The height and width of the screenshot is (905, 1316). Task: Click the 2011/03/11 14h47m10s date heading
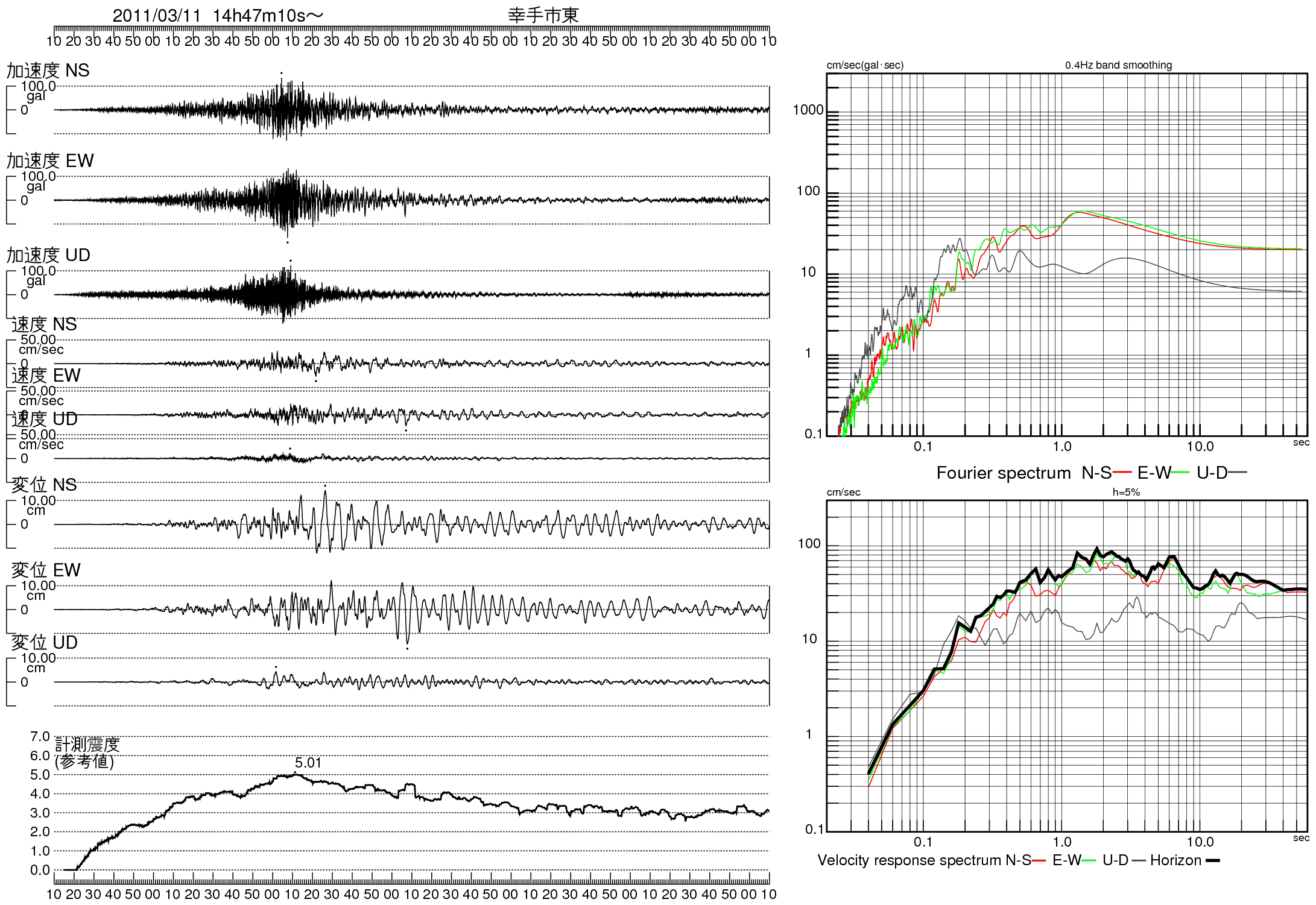point(217,16)
